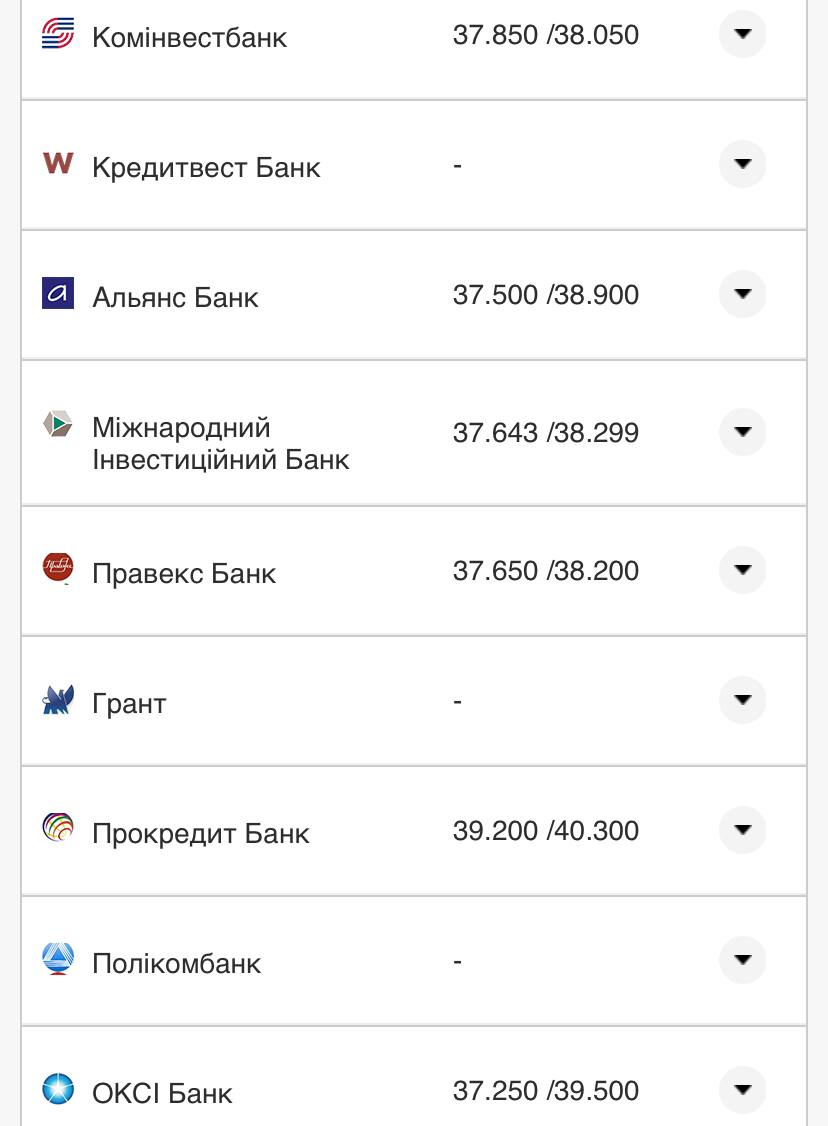Expand the Кредитвест Банк row arrow
This screenshot has height=1126, width=828.
click(x=742, y=164)
